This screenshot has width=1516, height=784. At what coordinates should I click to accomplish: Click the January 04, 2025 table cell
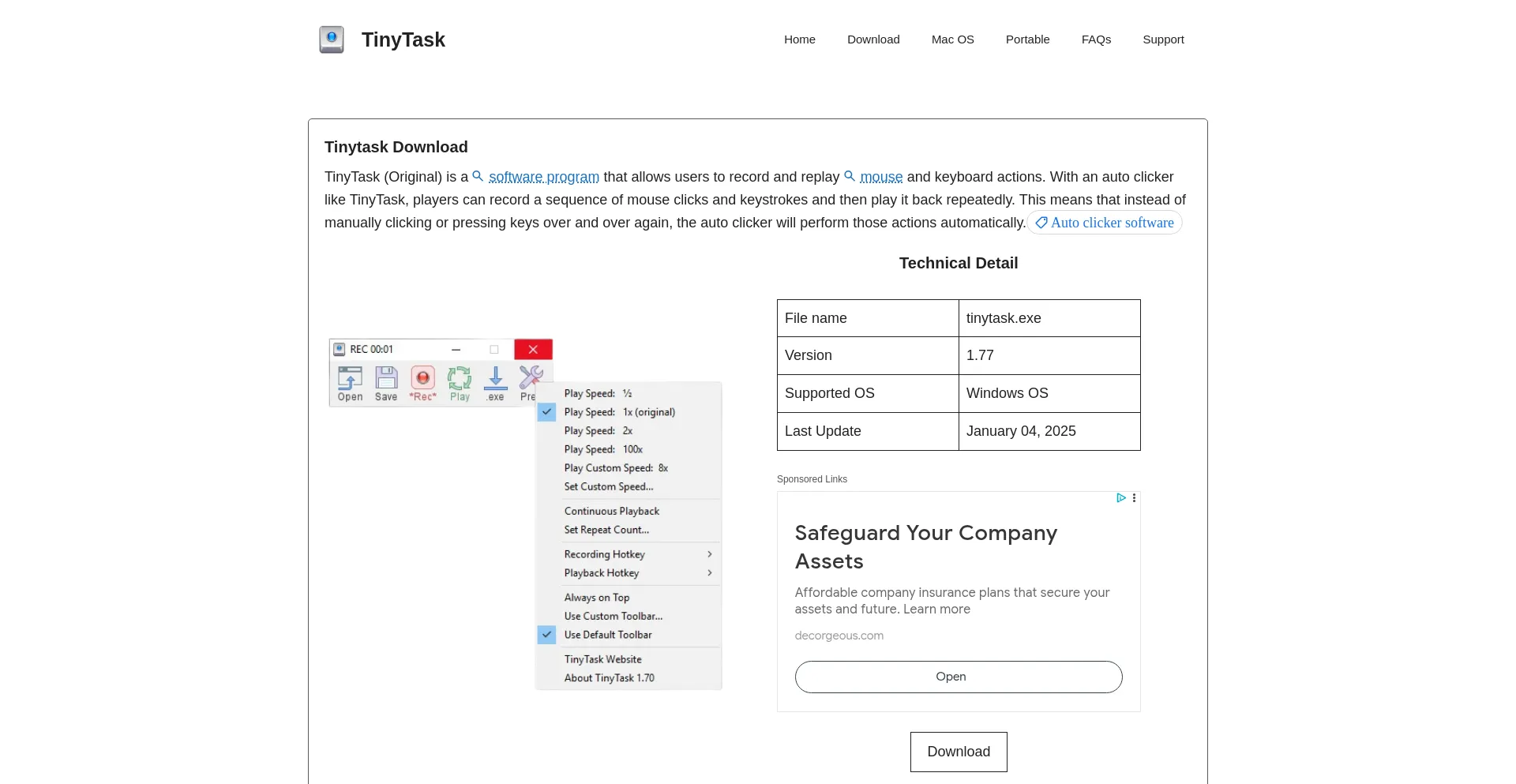point(1049,431)
